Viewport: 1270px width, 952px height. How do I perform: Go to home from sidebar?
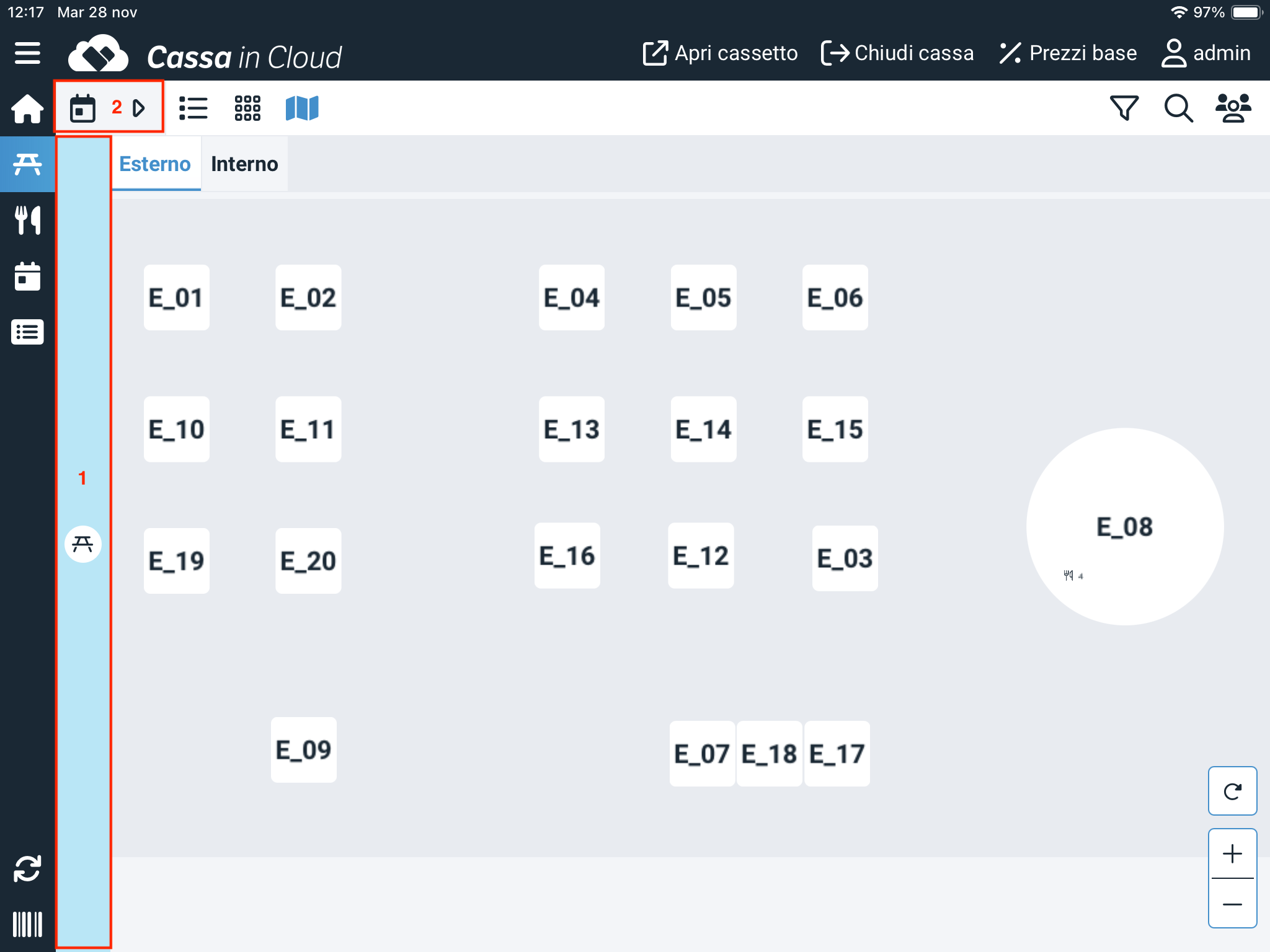pos(27,109)
